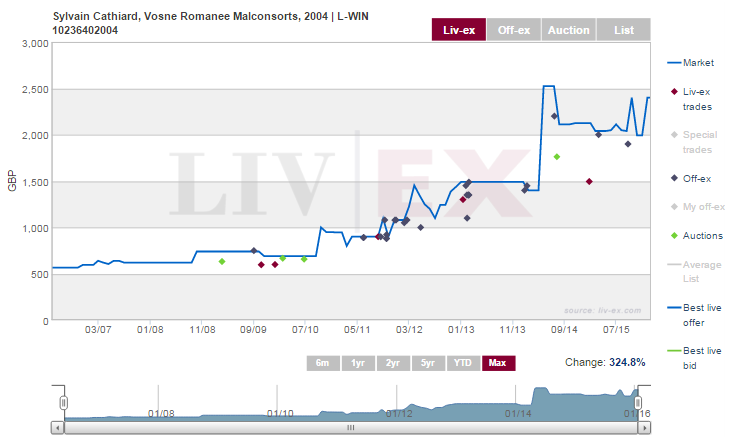The width and height of the screenshot is (731, 437).
Task: Select the 1yr time range
Action: click(358, 363)
